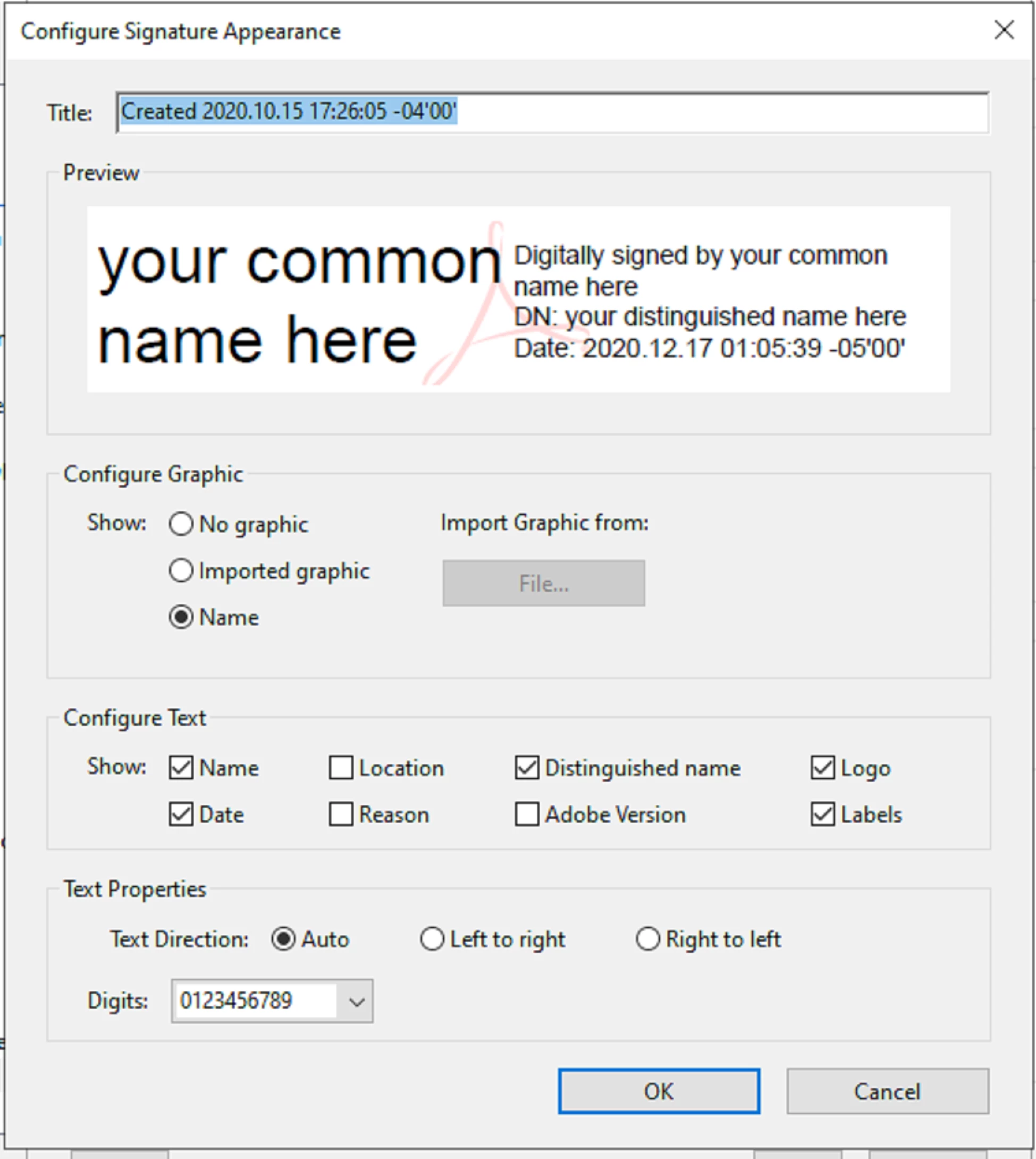Check the Adobe Version box
Image resolution: width=1036 pixels, height=1159 pixels.
(x=527, y=814)
